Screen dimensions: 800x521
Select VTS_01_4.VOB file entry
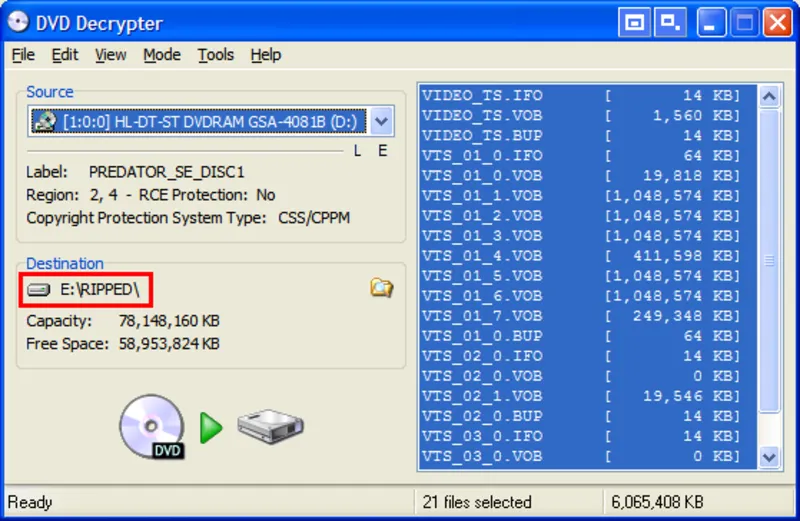click(x=482, y=256)
